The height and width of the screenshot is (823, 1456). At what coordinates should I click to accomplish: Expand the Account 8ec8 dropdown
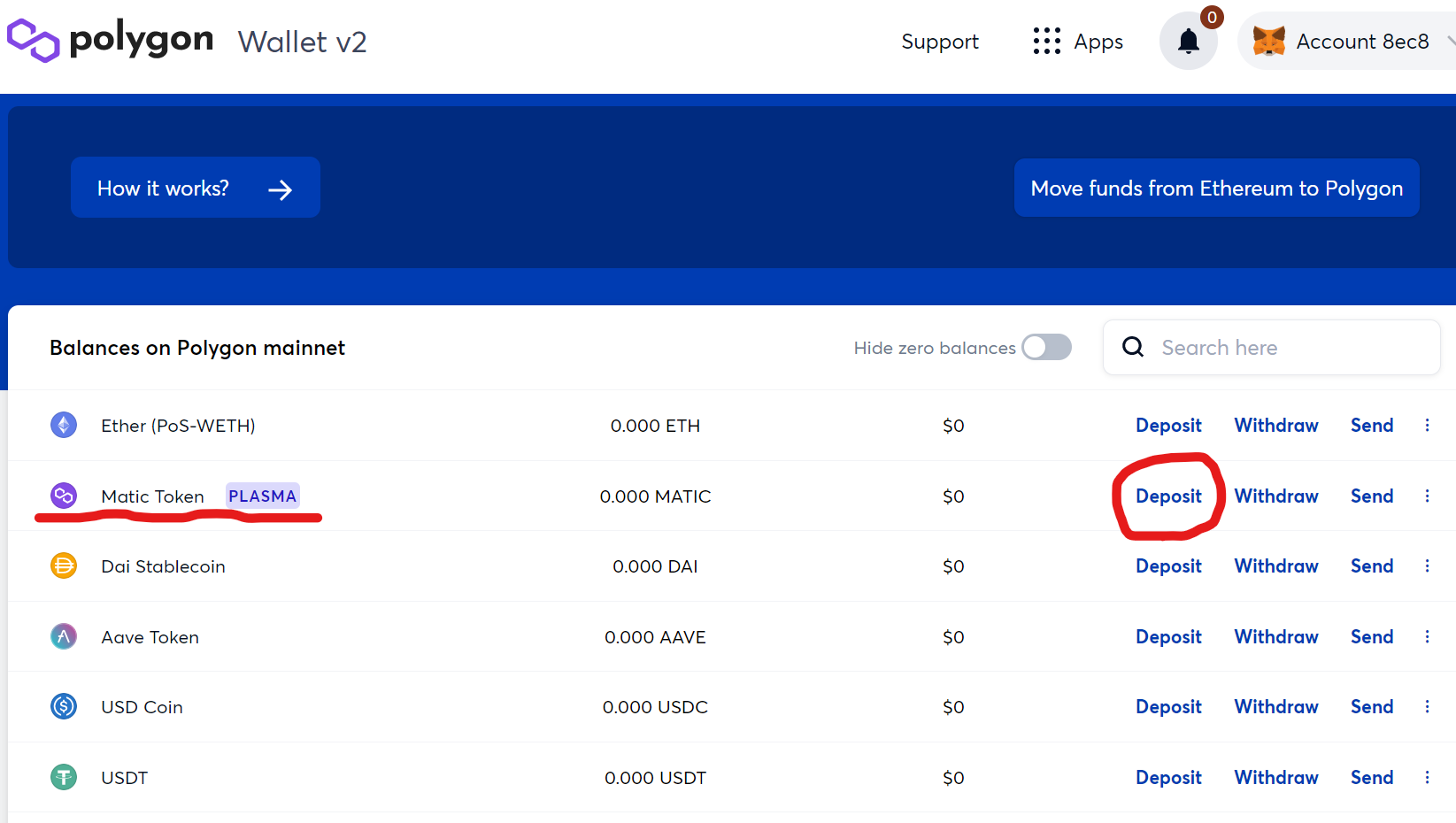(1450, 42)
